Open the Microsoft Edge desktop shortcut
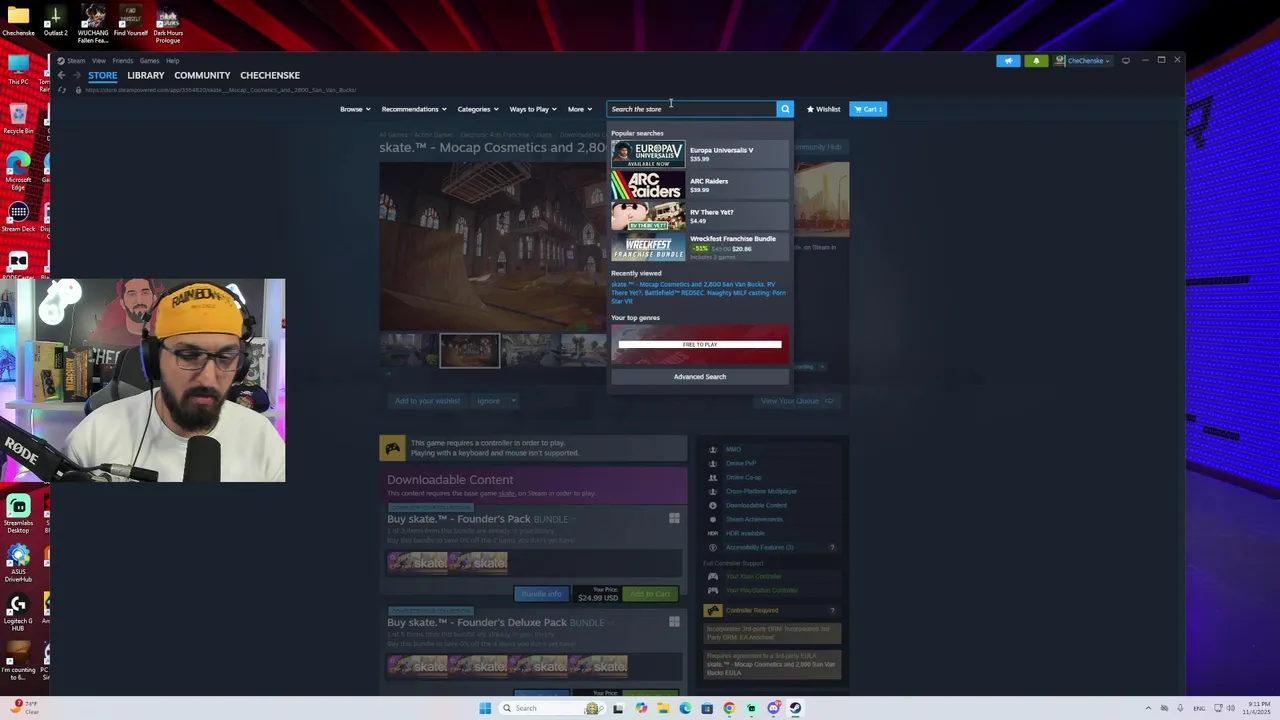Screen dimensions: 1280x720 pyautogui.click(x=18, y=171)
